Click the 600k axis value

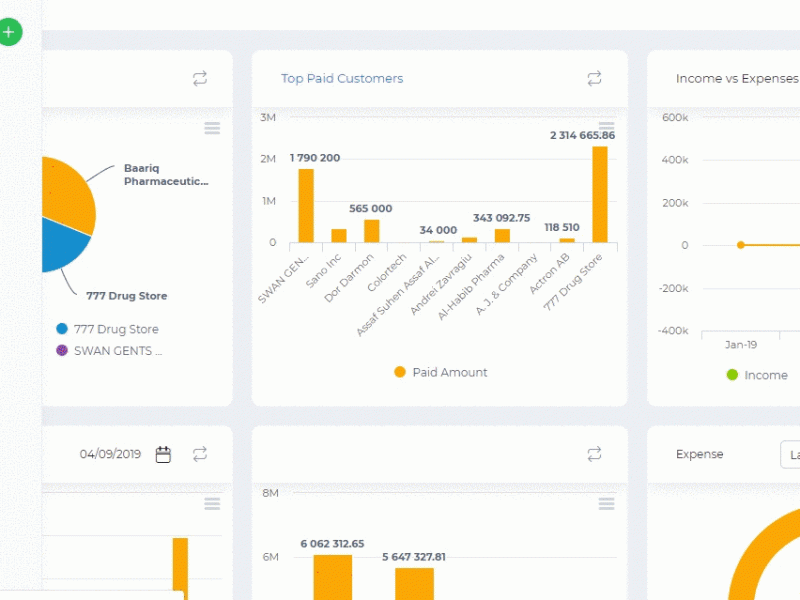tap(675, 117)
